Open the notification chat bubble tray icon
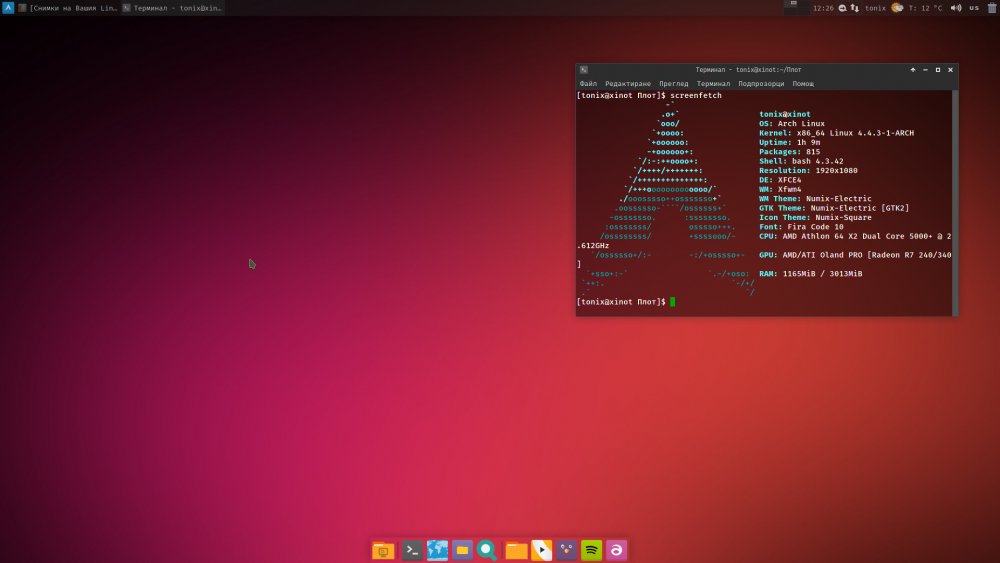1000x563 pixels. [x=842, y=8]
